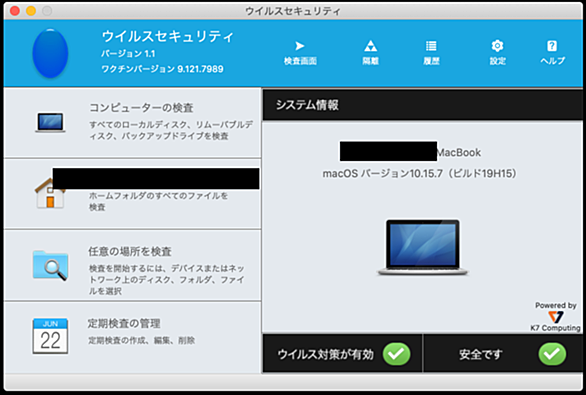Select コンピューターの検査 heading
586x395 pixels.
coord(141,108)
